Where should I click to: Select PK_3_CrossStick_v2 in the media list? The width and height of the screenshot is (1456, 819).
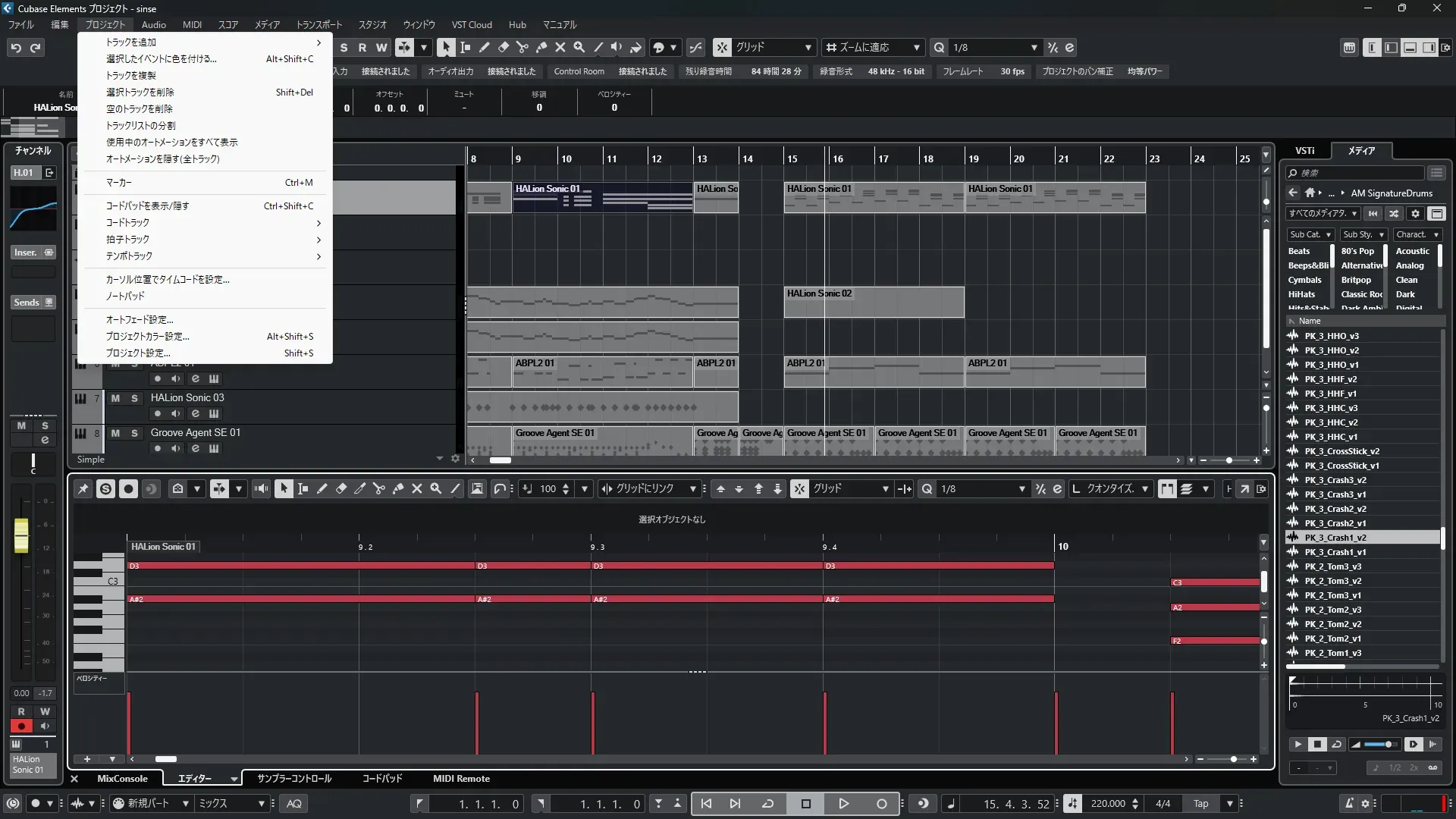point(1341,451)
